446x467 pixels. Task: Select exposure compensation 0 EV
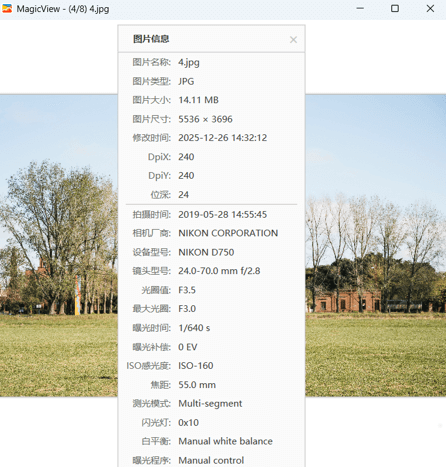pos(188,347)
